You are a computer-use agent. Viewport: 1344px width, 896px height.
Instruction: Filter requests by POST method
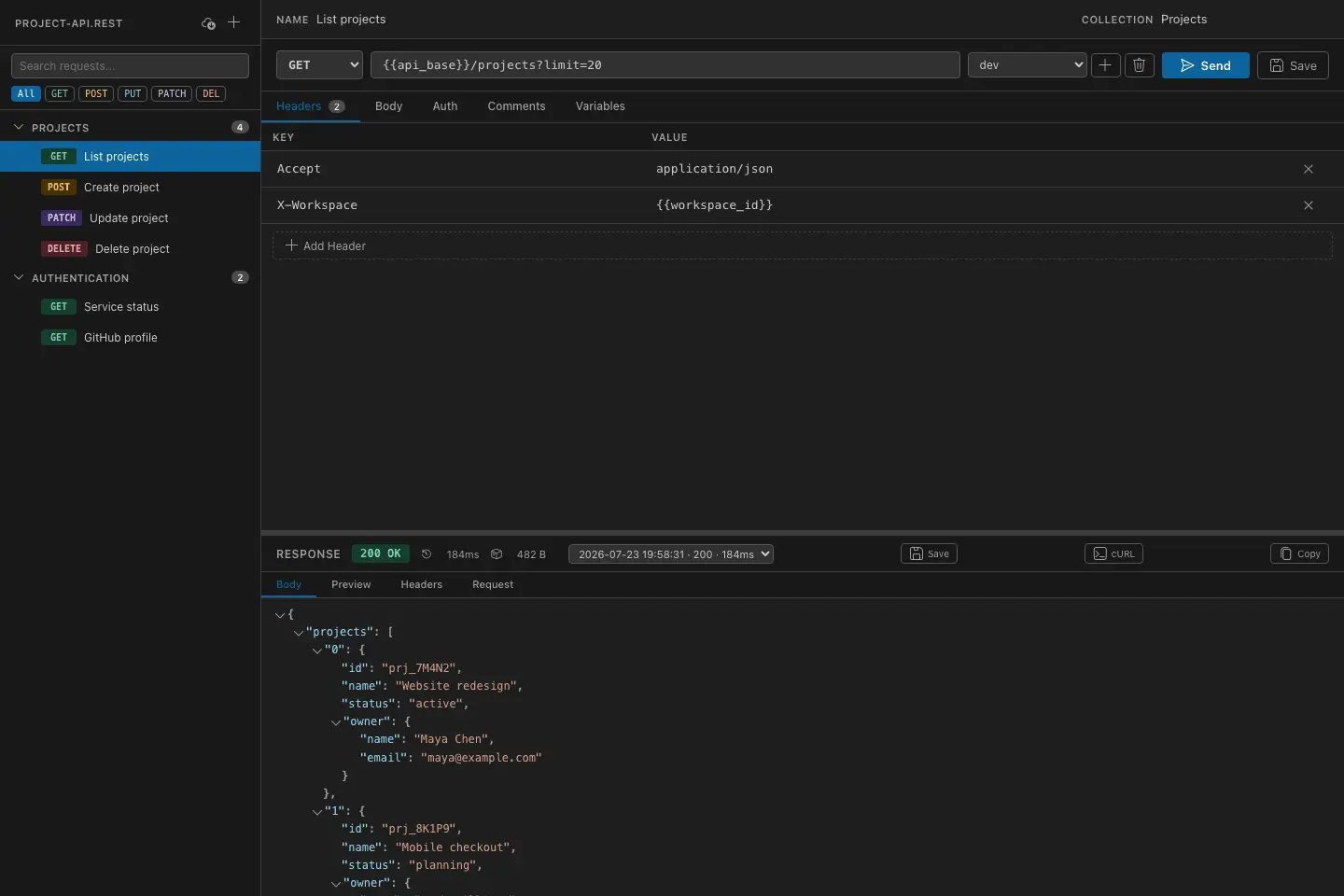pos(96,93)
